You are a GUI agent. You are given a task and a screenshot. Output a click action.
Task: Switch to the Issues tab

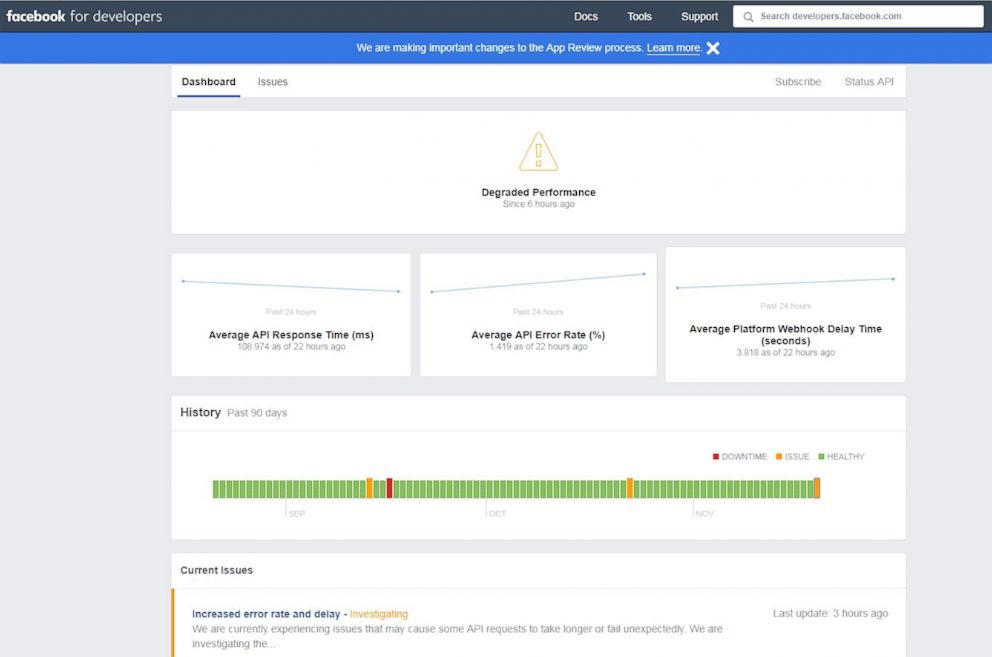pyautogui.click(x=272, y=82)
